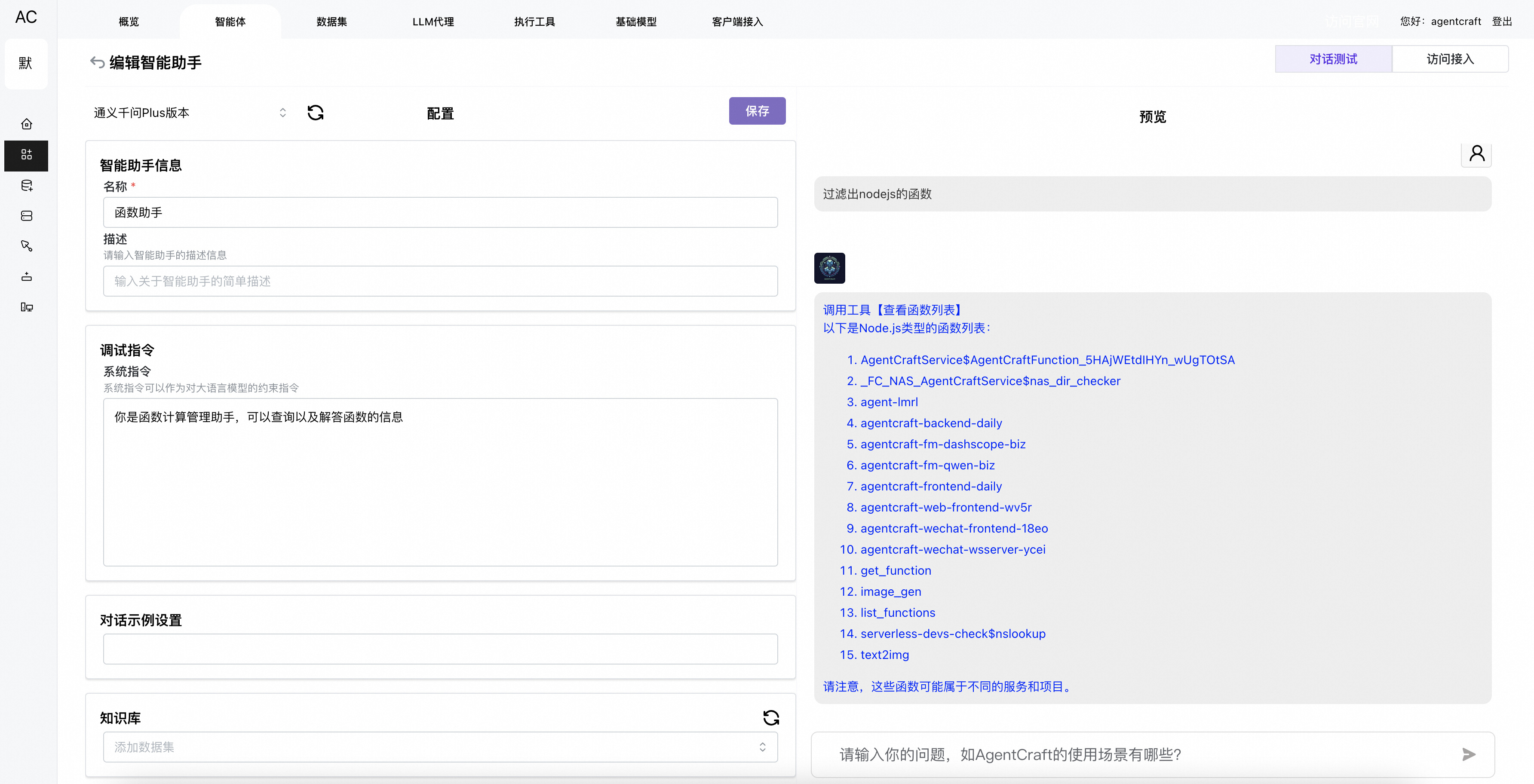This screenshot has width=1534, height=784.
Task: Open the client access sidebar icon
Action: 26,307
